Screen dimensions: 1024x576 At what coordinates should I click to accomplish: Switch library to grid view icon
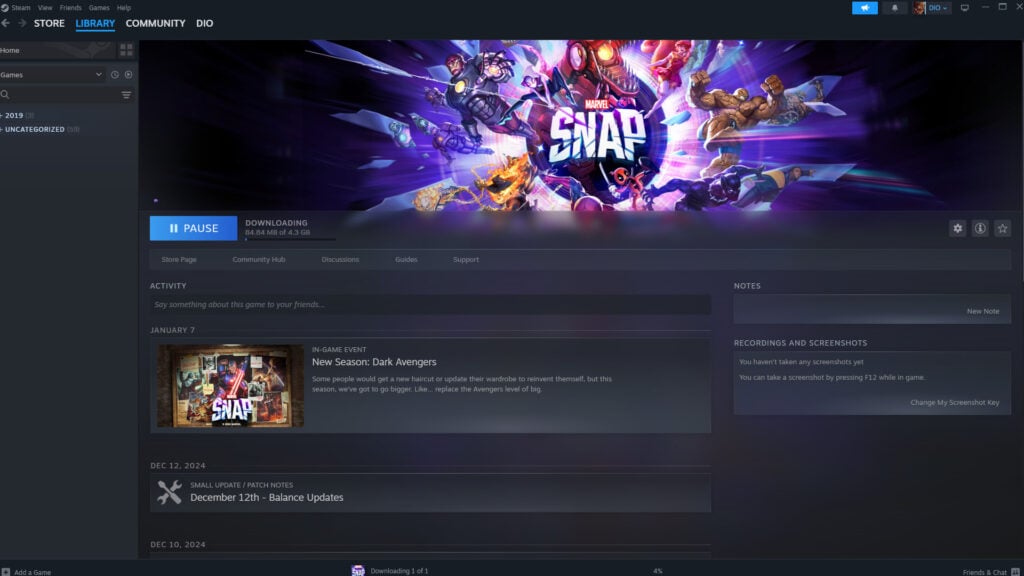pyautogui.click(x=126, y=48)
